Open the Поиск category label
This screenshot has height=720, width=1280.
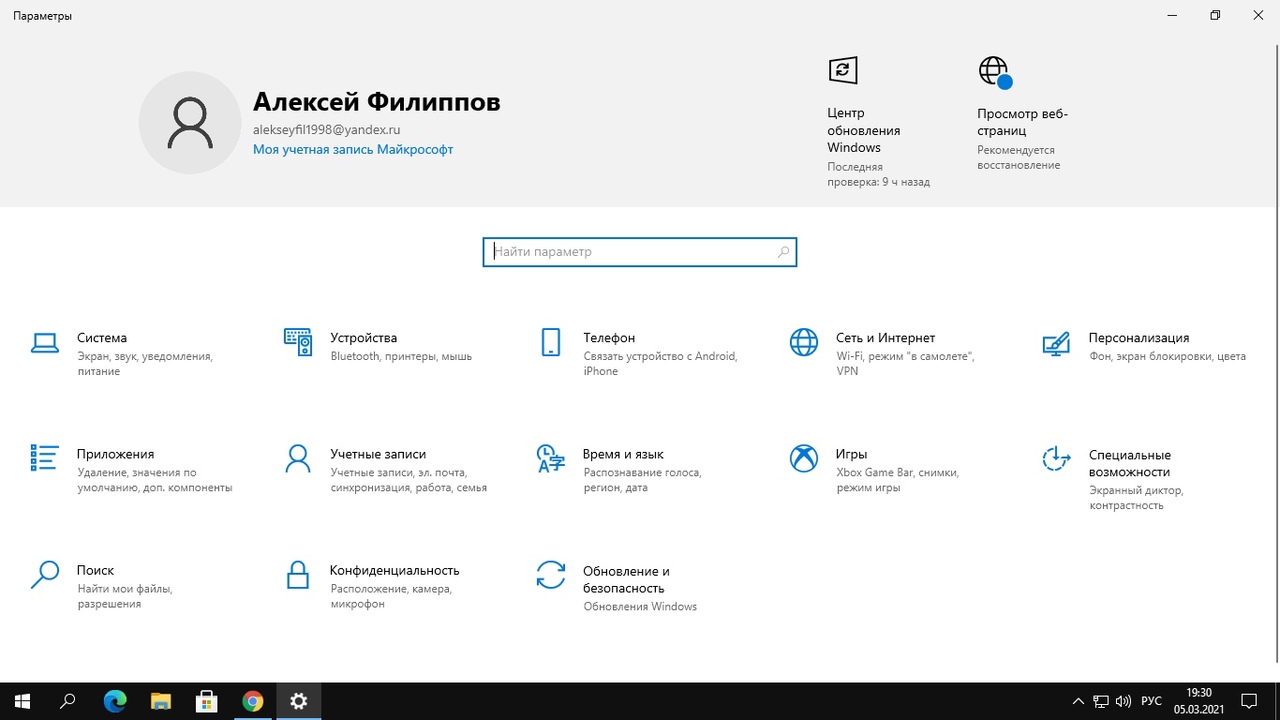point(96,570)
